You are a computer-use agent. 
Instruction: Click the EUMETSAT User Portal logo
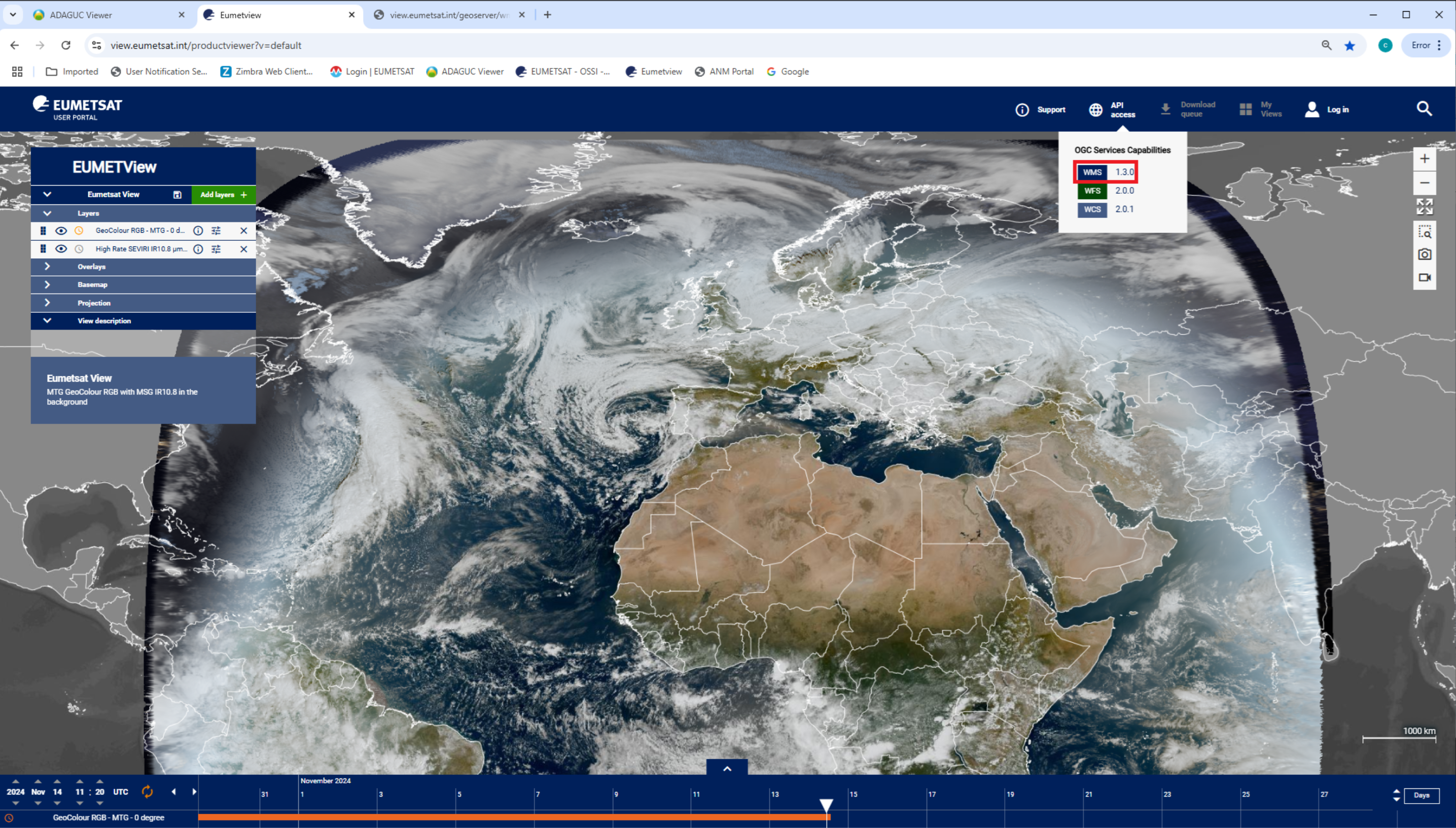[x=77, y=108]
